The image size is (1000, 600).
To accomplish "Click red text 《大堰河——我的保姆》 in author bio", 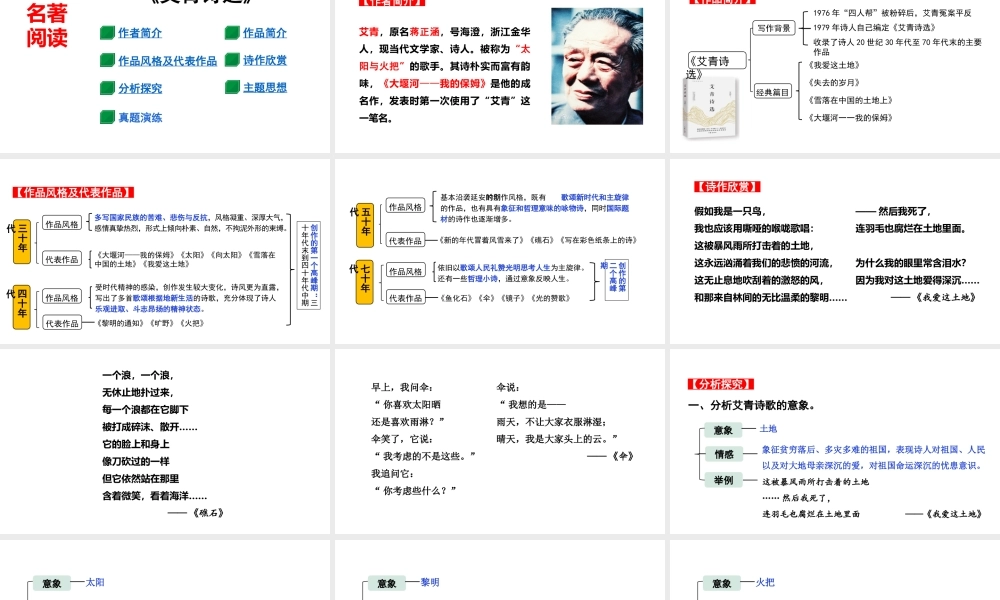I will pyautogui.click(x=434, y=84).
